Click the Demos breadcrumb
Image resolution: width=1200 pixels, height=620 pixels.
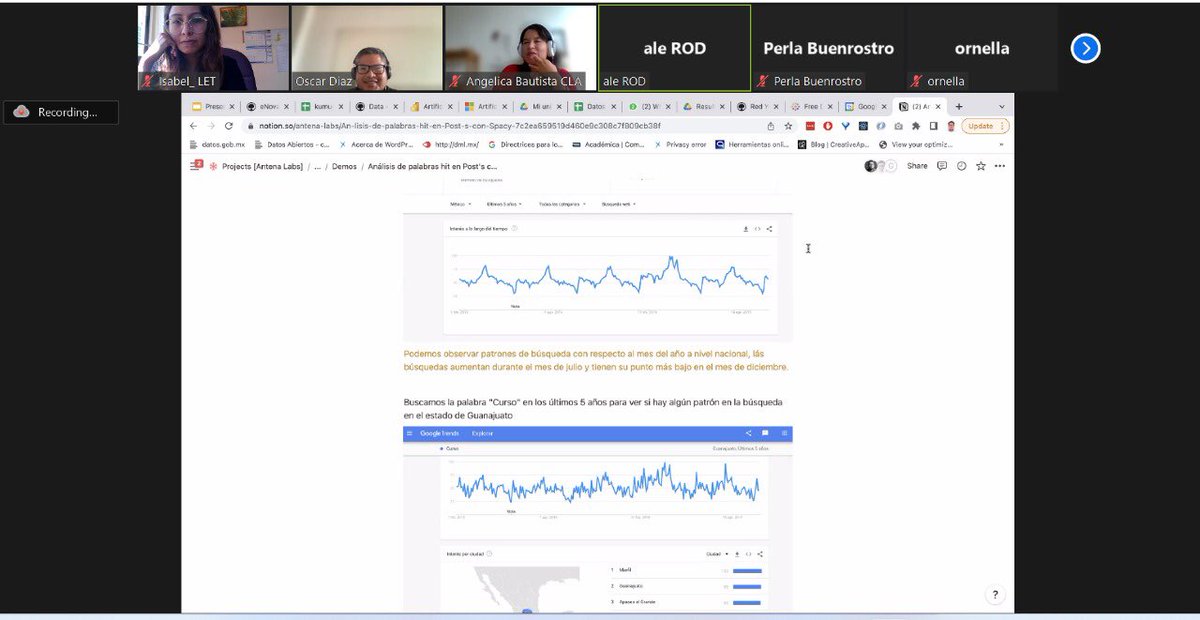click(344, 166)
